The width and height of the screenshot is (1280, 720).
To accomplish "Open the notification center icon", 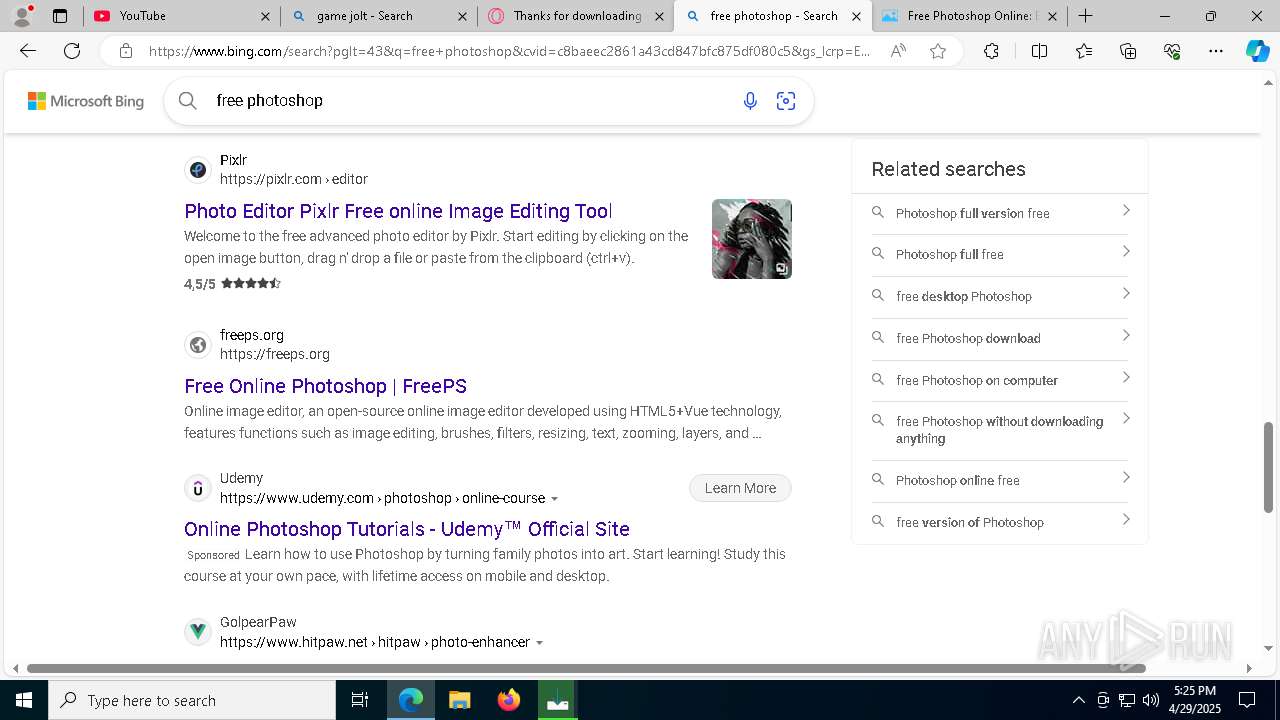I will pos(1247,700).
